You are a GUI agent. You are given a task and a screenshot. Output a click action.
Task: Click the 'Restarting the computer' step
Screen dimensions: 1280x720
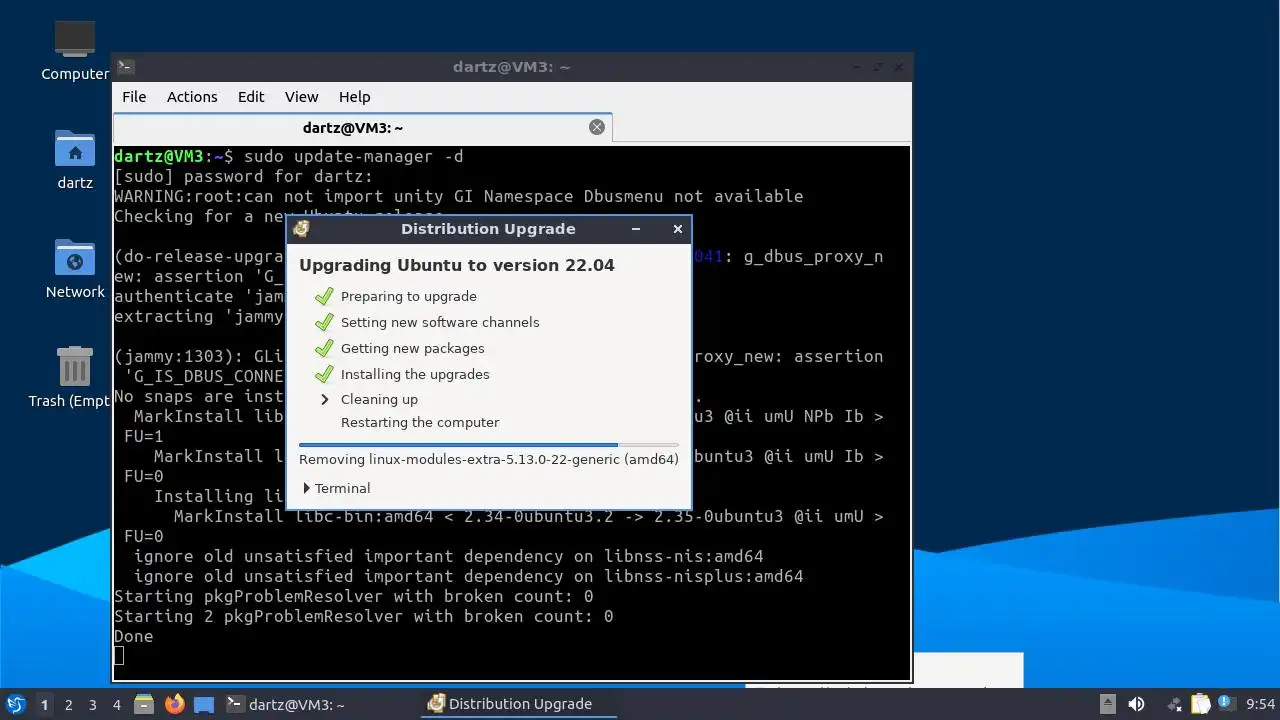420,422
